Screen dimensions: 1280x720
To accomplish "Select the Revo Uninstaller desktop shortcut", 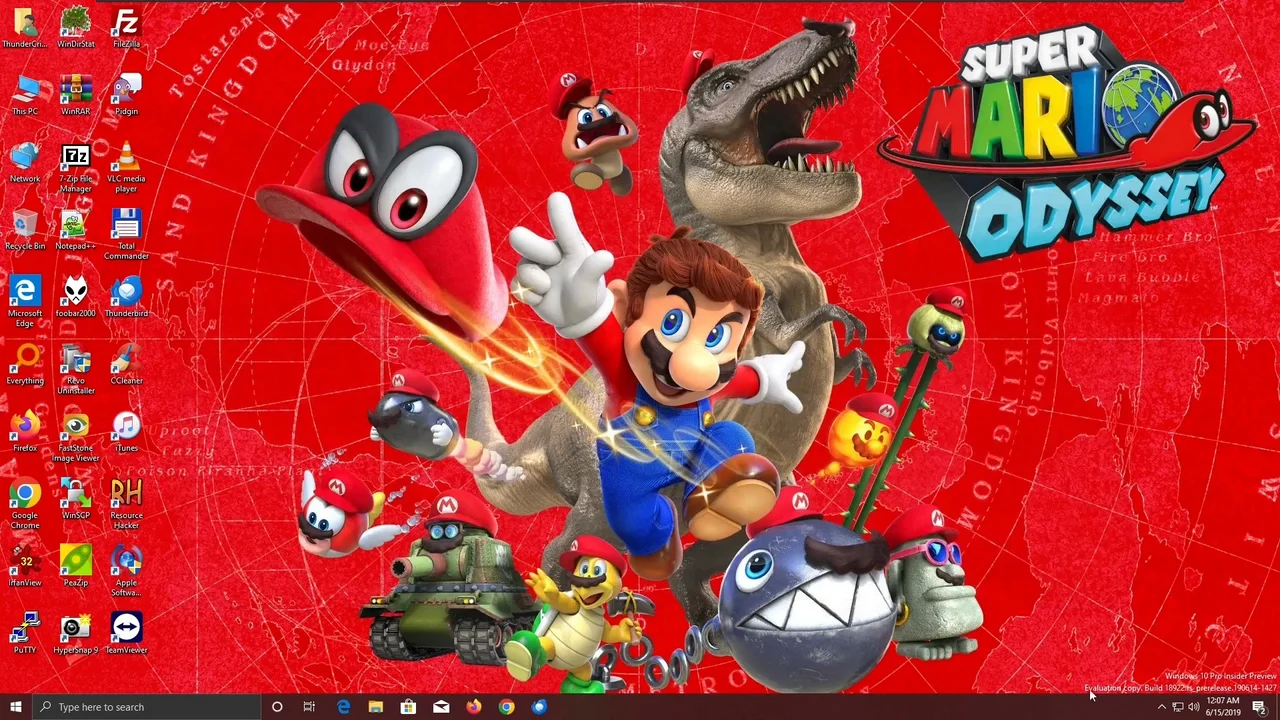I will point(76,369).
